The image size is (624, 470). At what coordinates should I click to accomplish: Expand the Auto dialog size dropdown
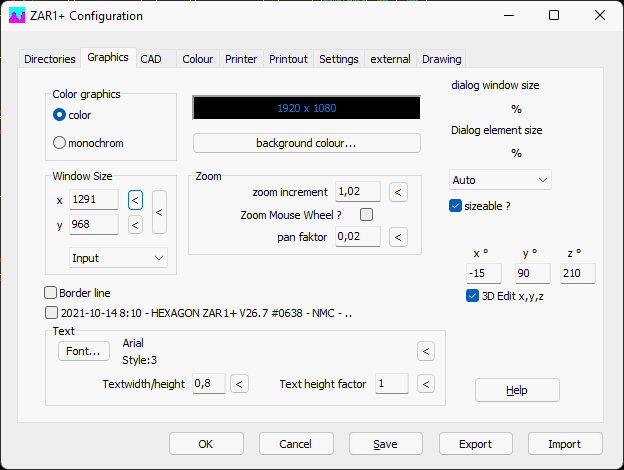click(500, 180)
